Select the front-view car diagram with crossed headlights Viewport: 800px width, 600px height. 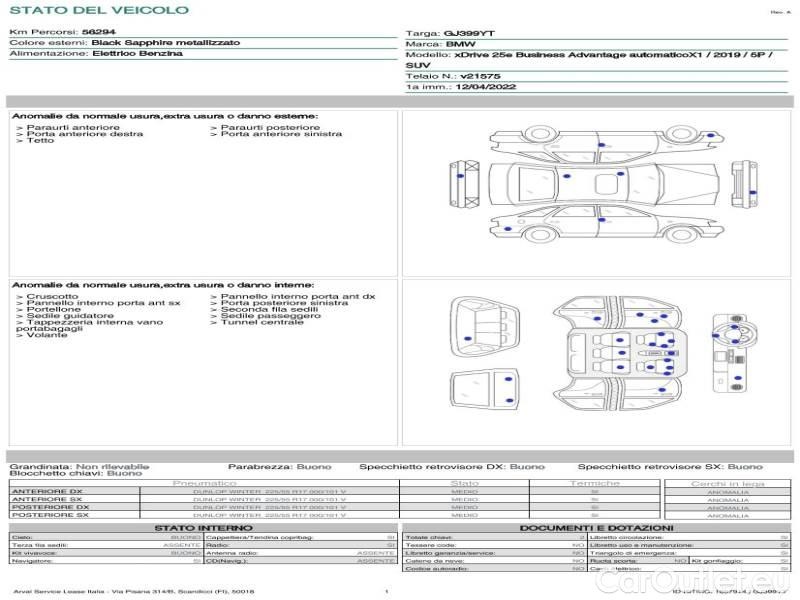[465, 184]
